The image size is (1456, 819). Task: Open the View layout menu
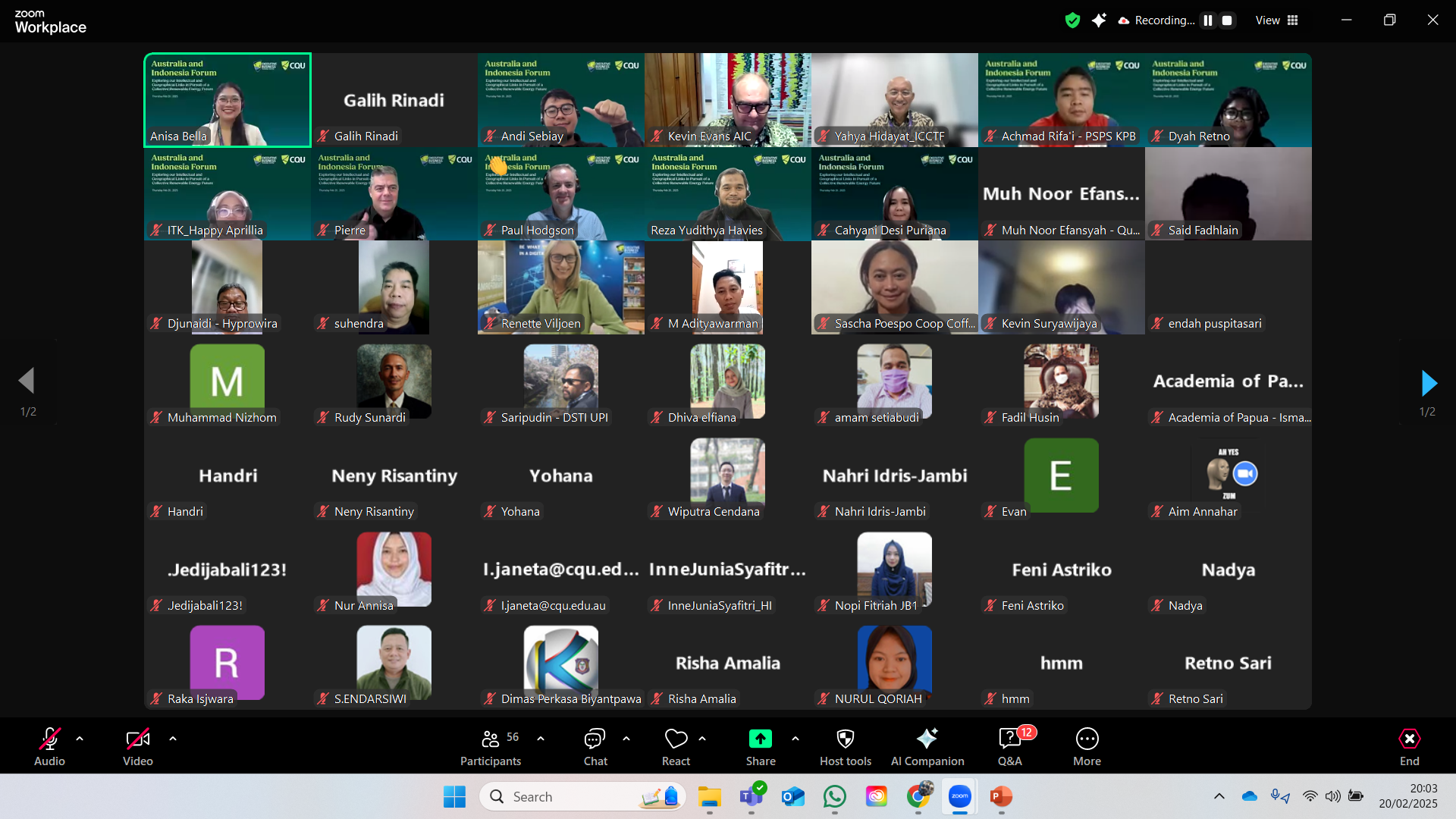(x=1277, y=20)
